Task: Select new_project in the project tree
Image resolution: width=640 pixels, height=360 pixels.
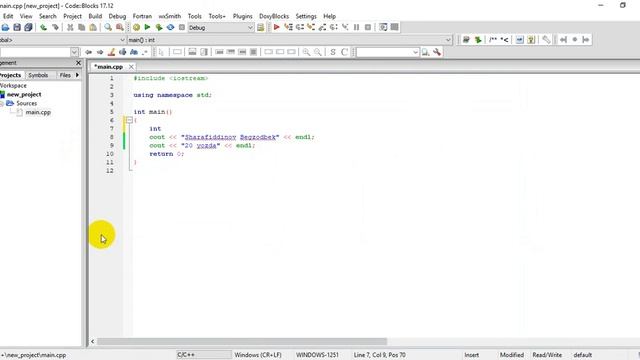Action: pyautogui.click(x=24, y=95)
